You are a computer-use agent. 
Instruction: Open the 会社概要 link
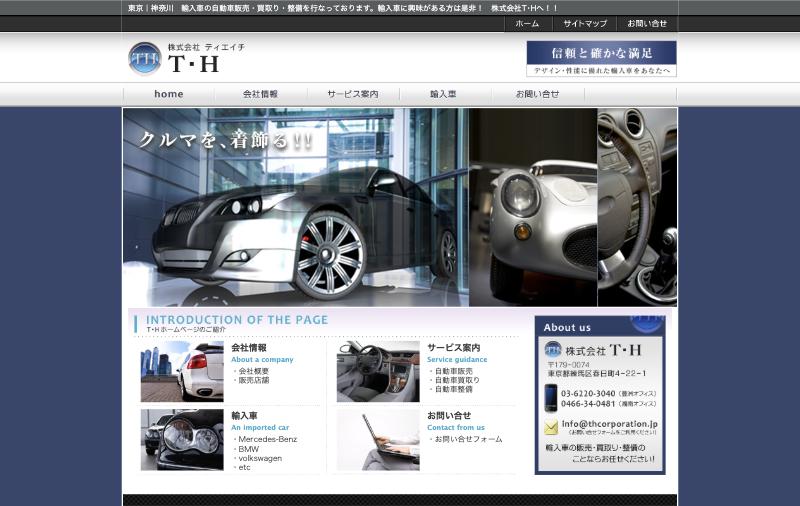click(254, 371)
